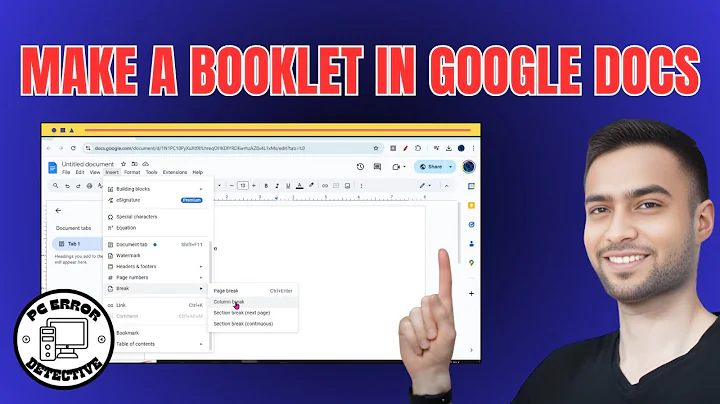The width and height of the screenshot is (720, 404).
Task: Star the Untitled document
Action: click(x=123, y=164)
